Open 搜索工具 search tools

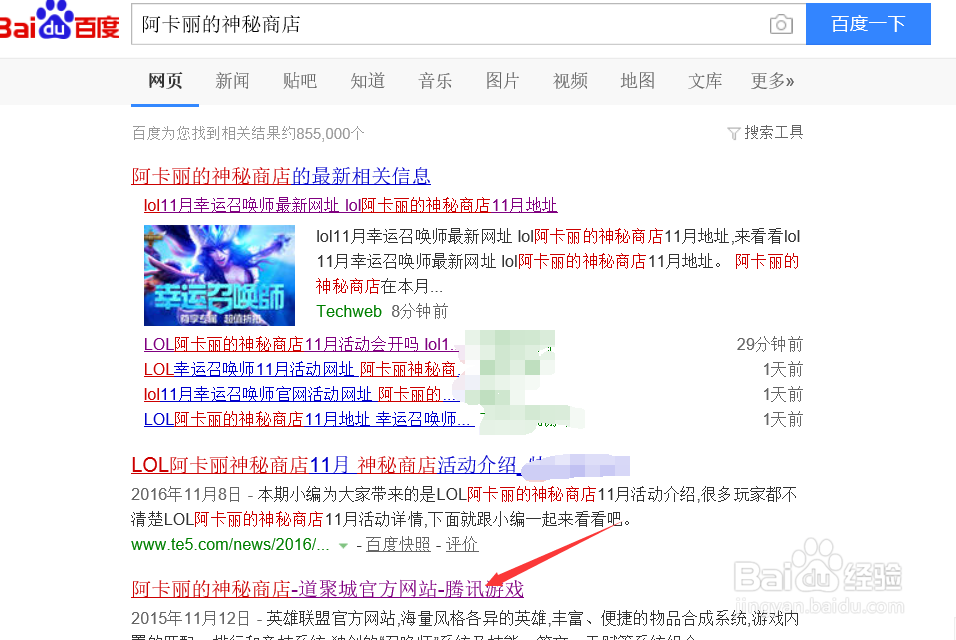(774, 132)
